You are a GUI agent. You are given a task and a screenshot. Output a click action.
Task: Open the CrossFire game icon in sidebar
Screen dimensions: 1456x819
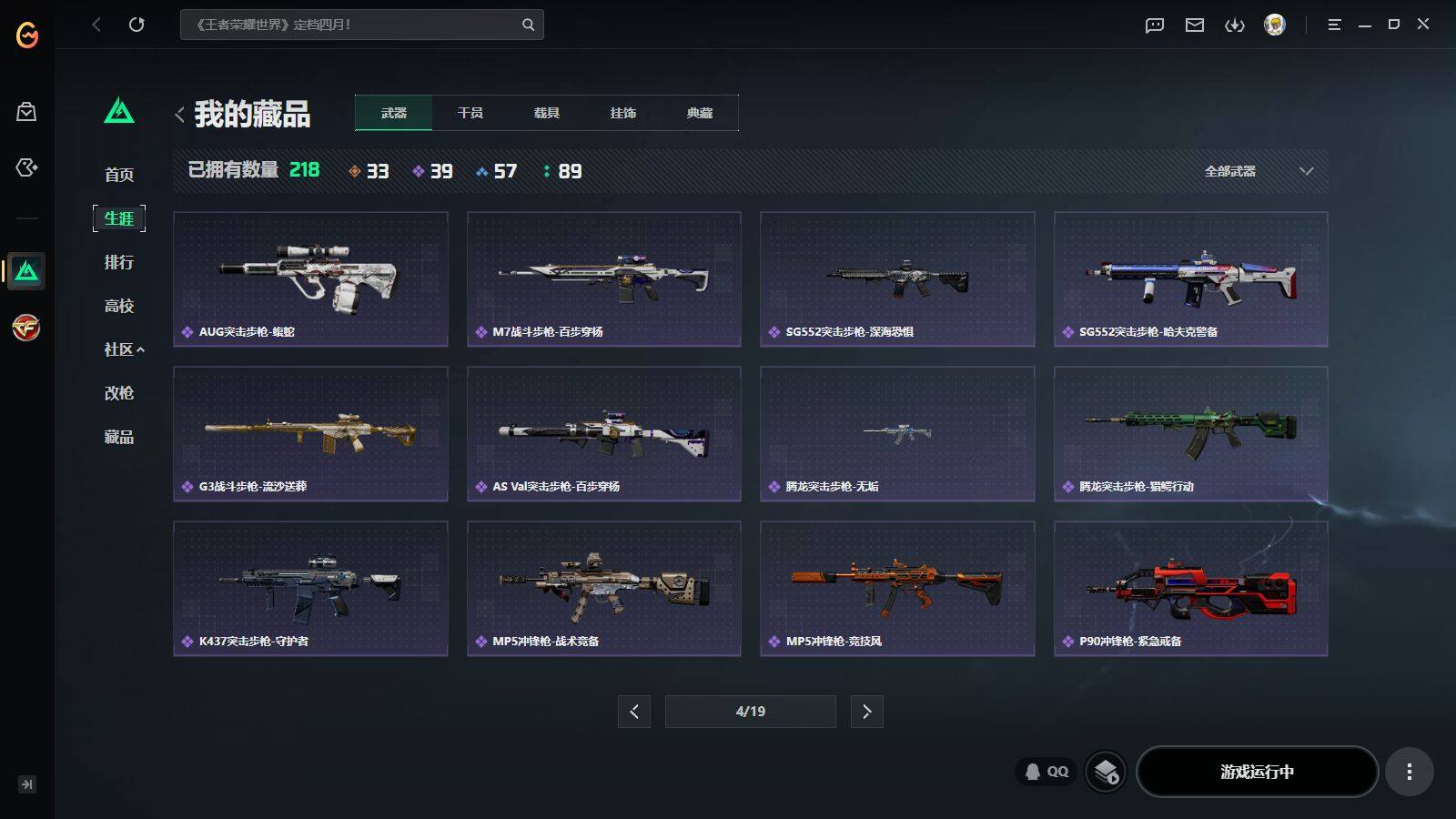(26, 328)
